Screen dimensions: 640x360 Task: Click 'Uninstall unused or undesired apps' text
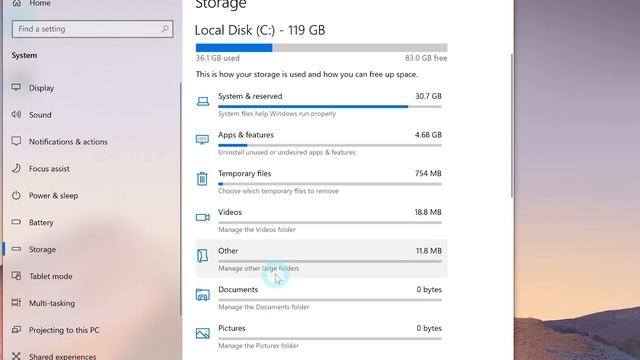pos(287,152)
